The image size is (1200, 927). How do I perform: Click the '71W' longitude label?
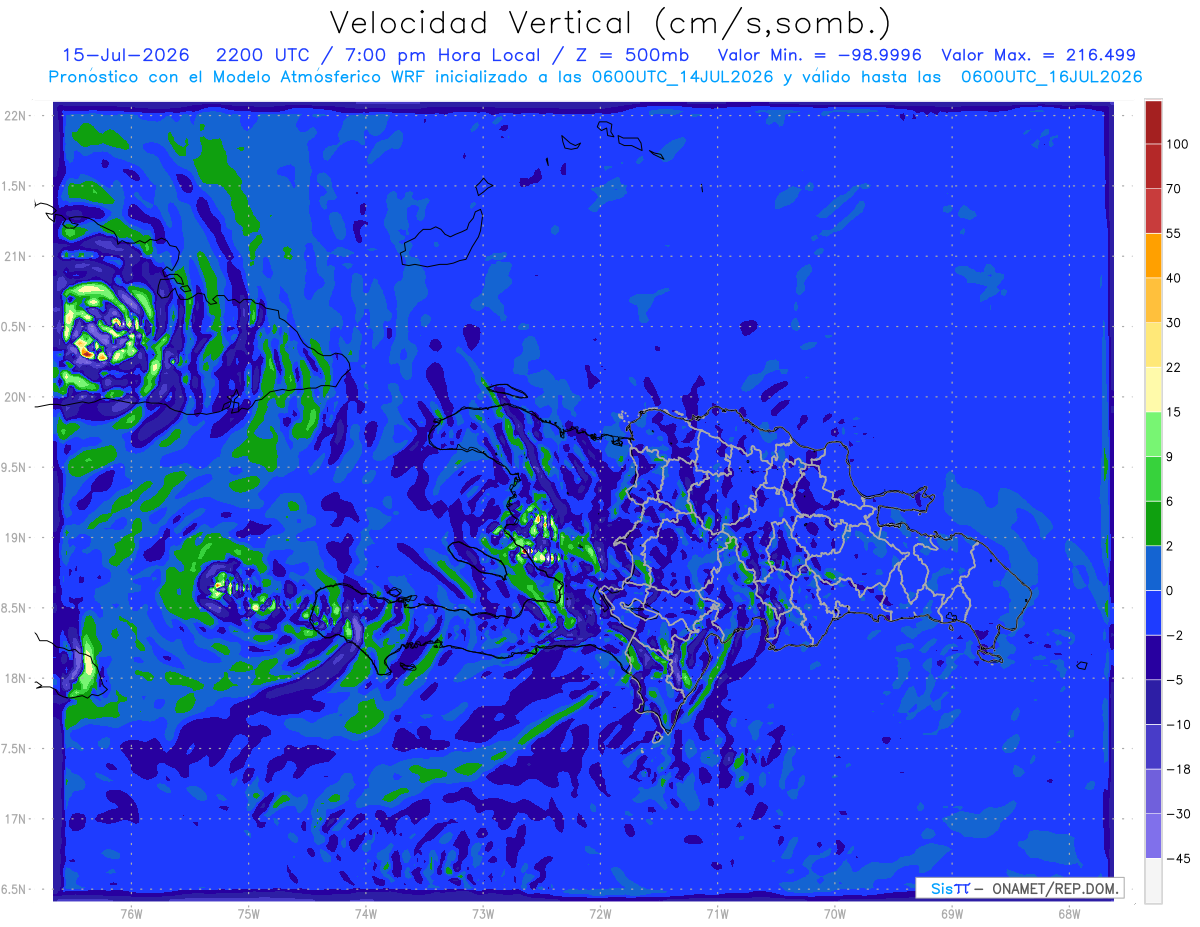(717, 913)
